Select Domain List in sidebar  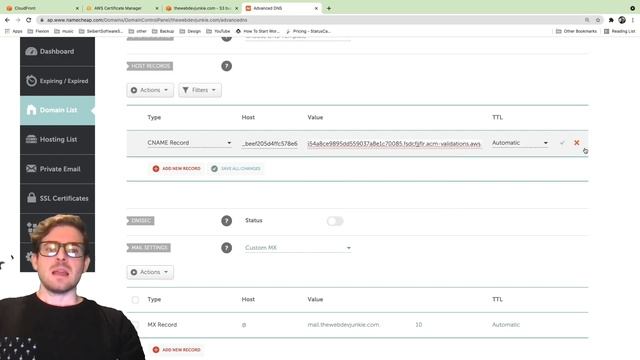coord(57,110)
